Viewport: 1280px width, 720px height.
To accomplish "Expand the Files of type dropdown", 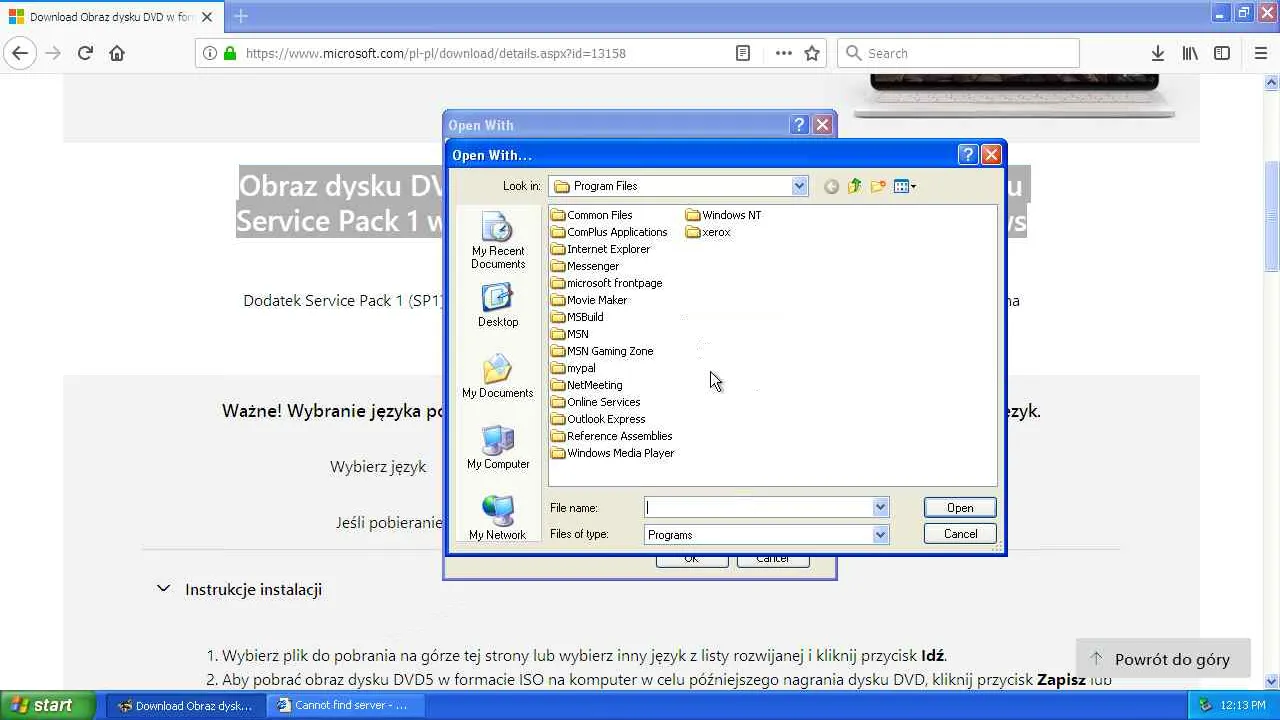I will [880, 535].
